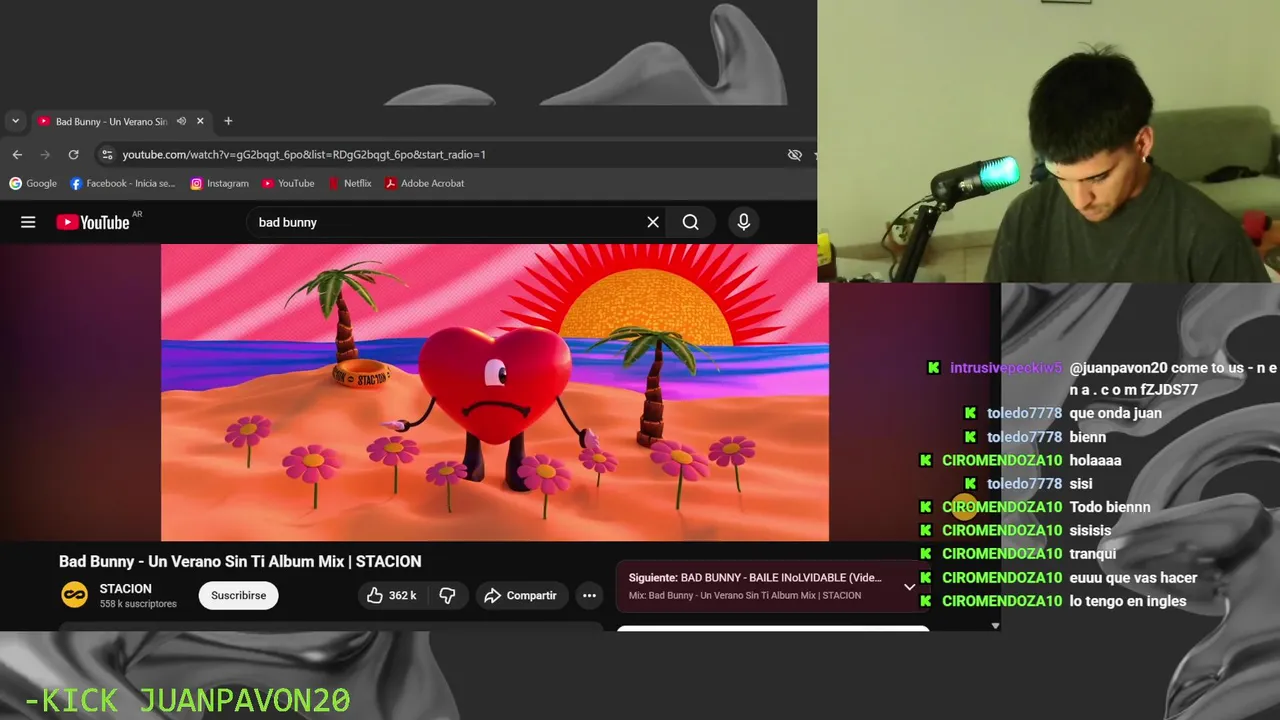Open the Adobe Acrobat bookmark
The height and width of the screenshot is (720, 1280).
point(424,183)
